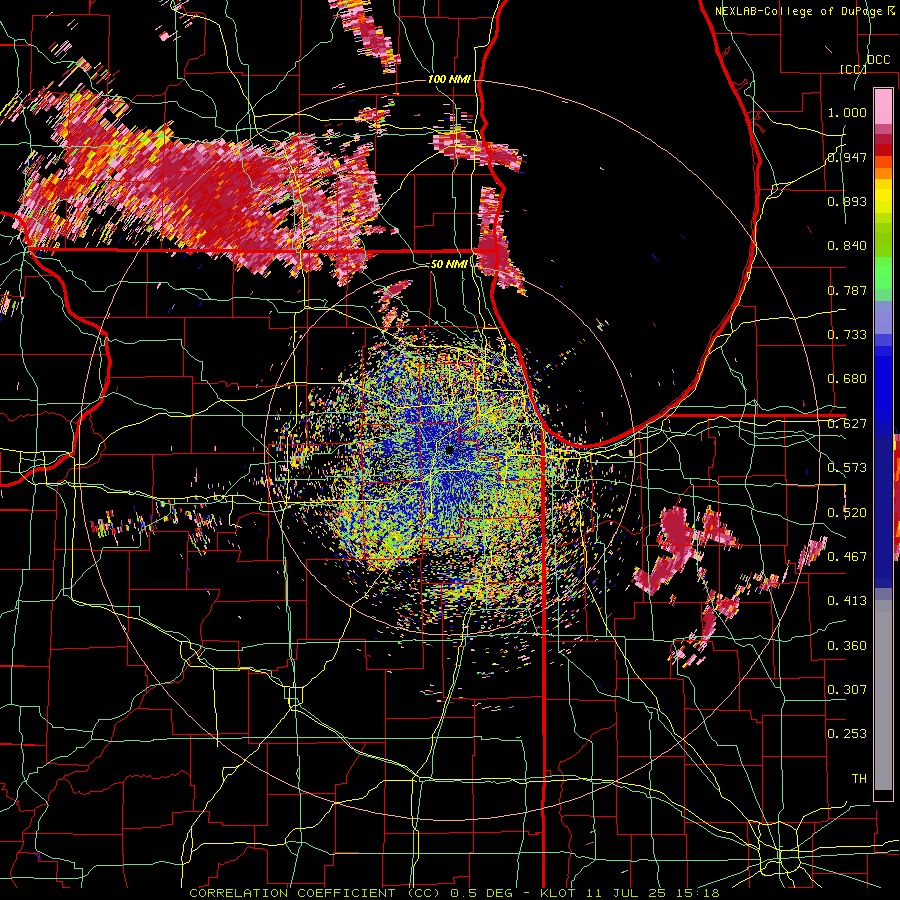Image resolution: width=900 pixels, height=900 pixels.
Task: Pick the lavender color bar segment
Action: pos(883,317)
